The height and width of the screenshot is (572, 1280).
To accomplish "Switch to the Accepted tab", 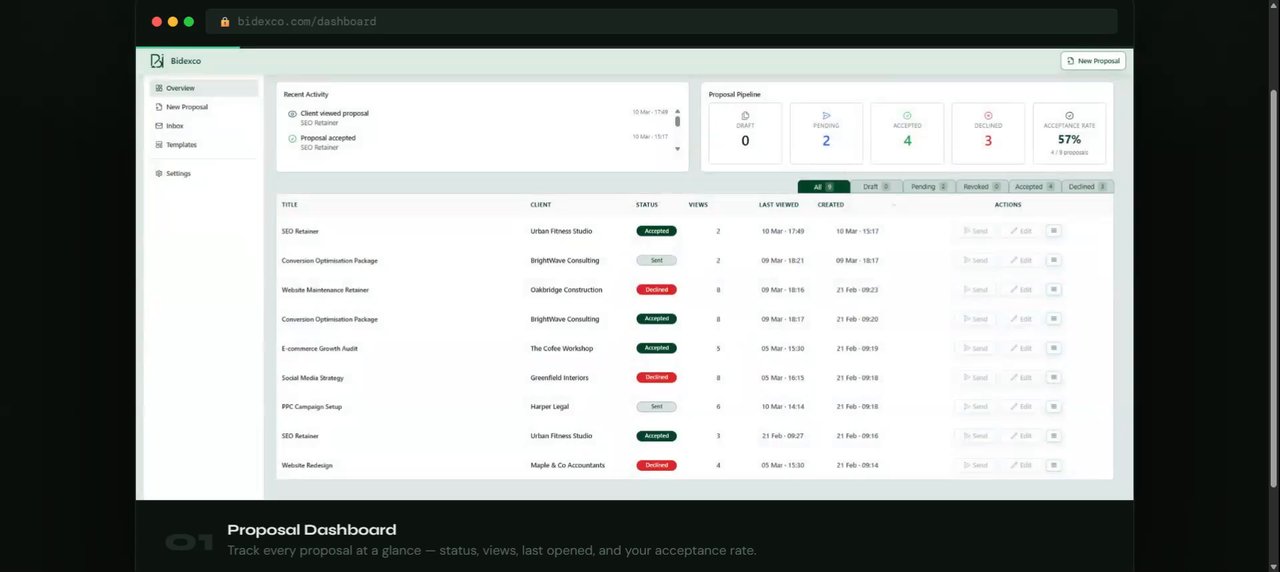I will click(1035, 187).
